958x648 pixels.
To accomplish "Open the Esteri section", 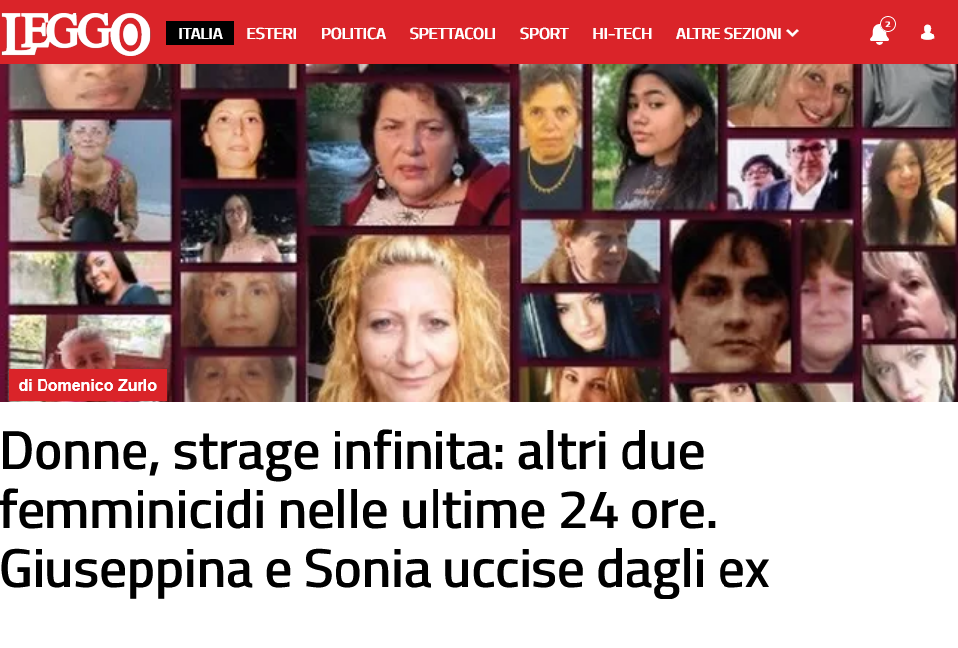I will pyautogui.click(x=271, y=34).
